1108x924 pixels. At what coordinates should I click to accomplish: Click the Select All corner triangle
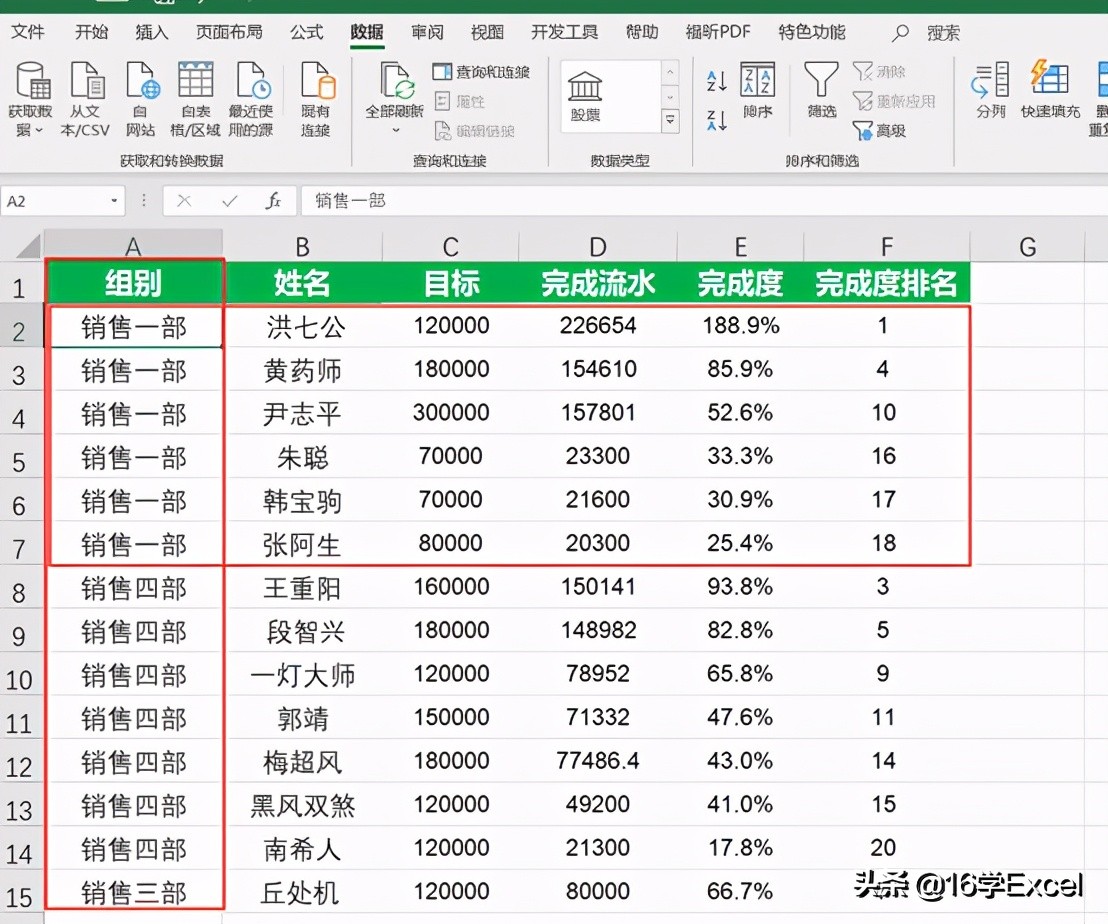pos(28,247)
